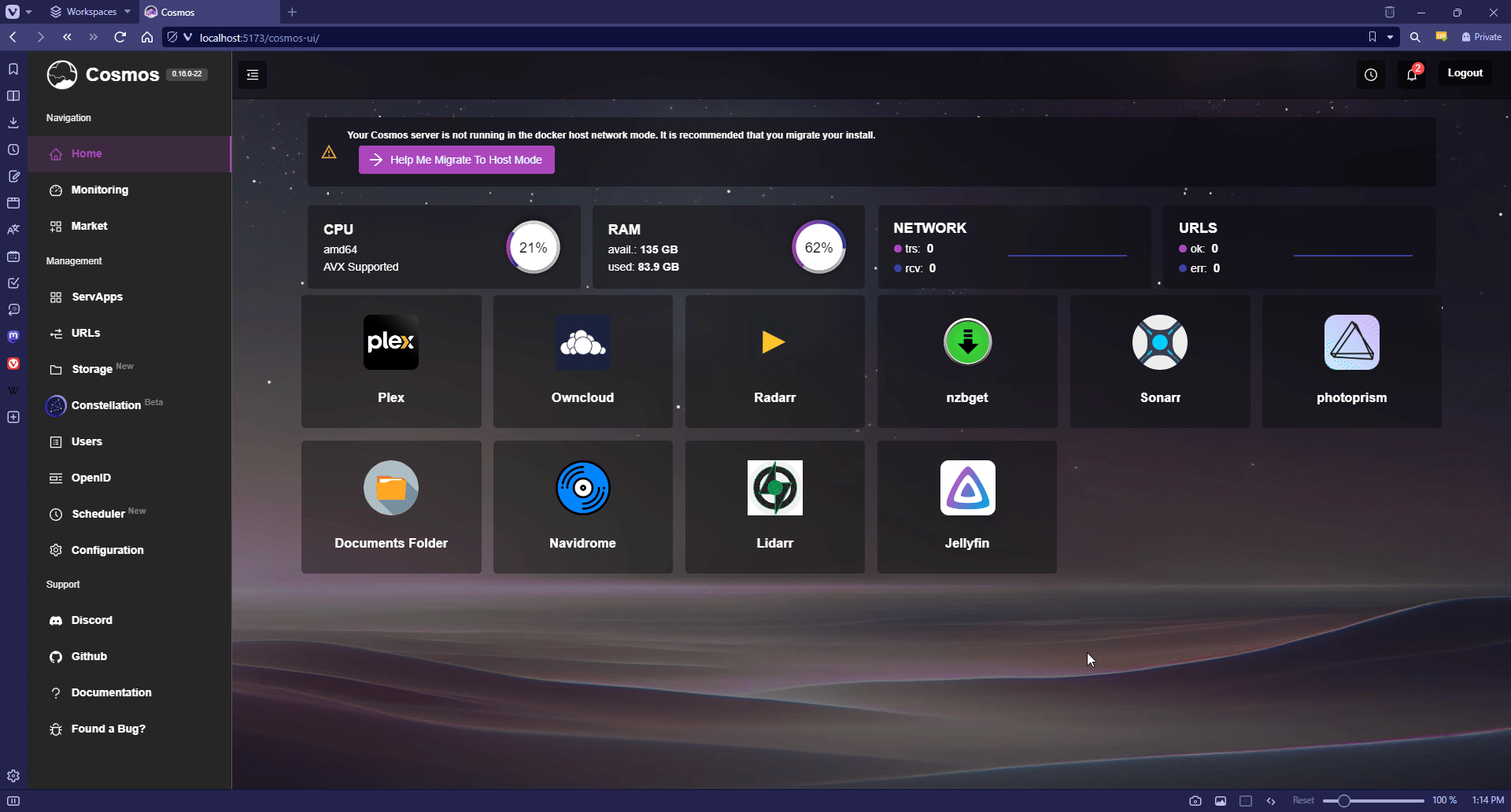Open the Cosmos header clock icon
The height and width of the screenshot is (812, 1511).
pos(1371,75)
